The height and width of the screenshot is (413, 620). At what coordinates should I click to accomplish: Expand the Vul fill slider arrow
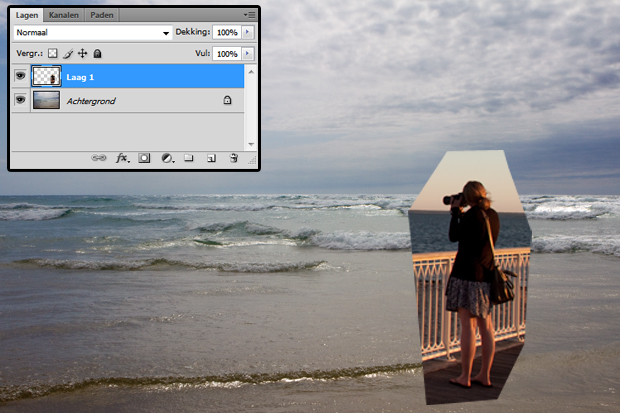coord(248,53)
